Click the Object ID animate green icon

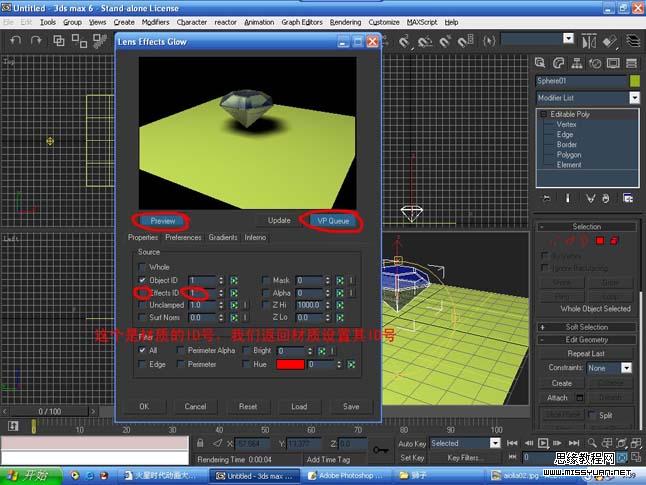coord(234,281)
